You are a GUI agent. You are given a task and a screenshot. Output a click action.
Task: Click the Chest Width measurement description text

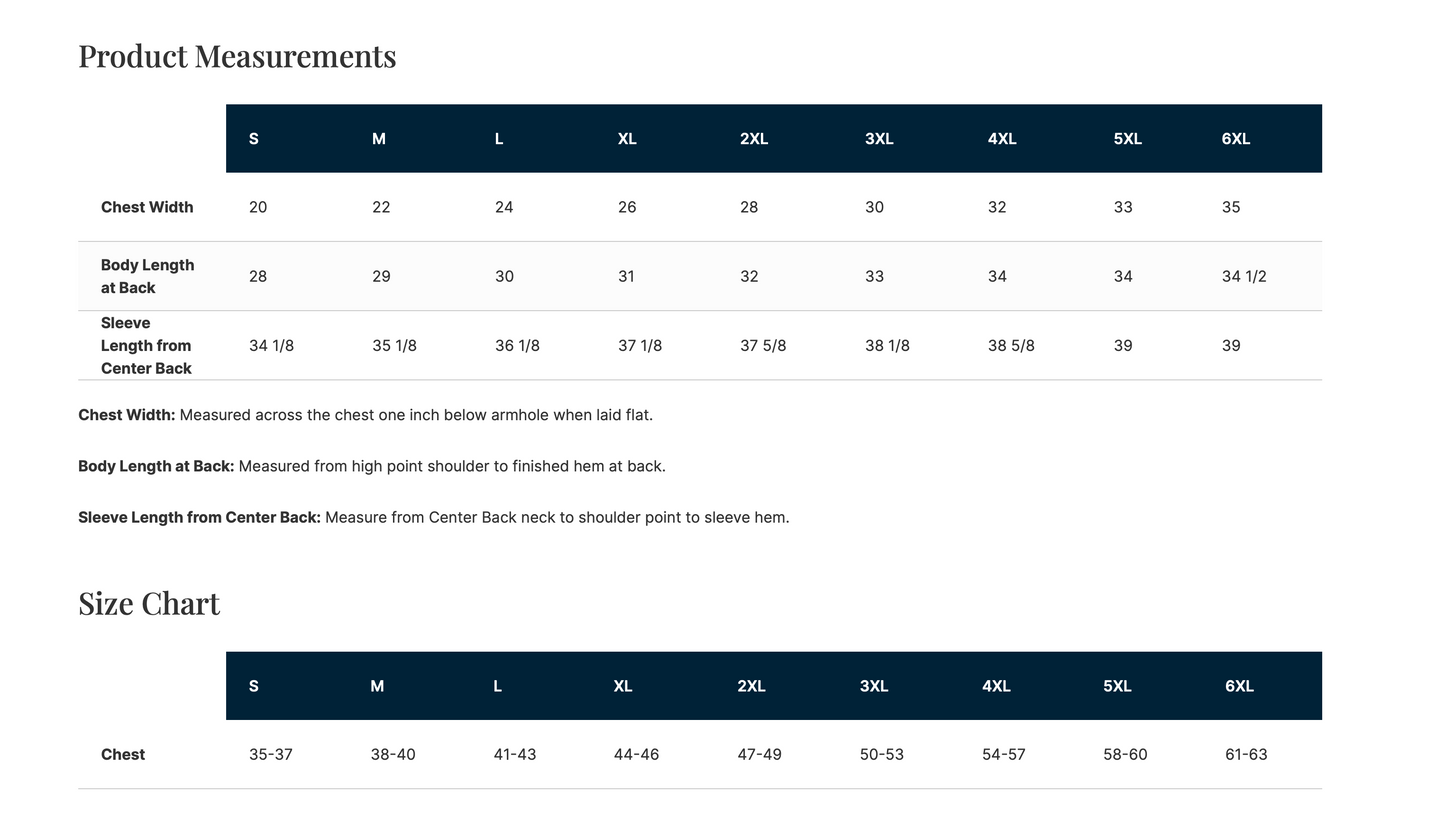coord(365,415)
